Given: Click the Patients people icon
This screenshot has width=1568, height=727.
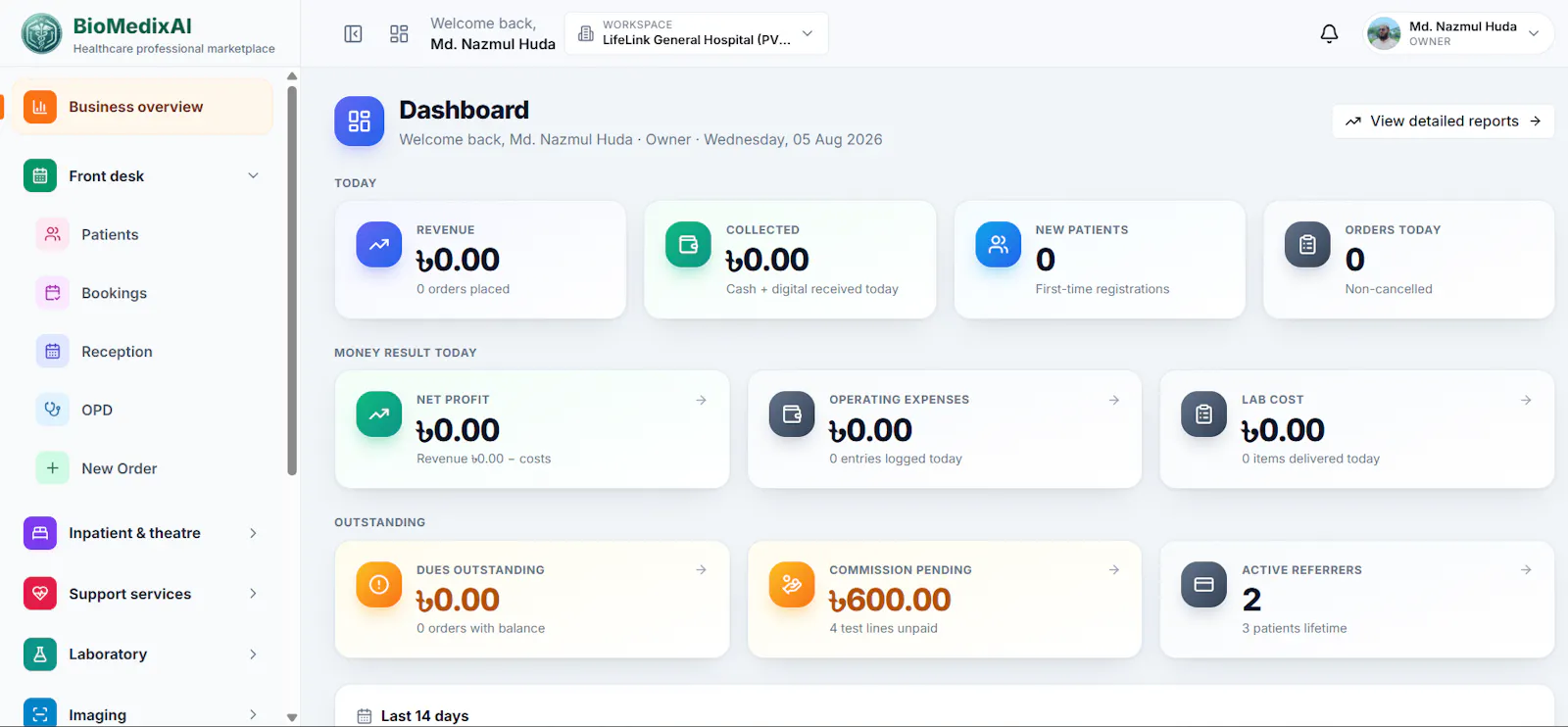Looking at the screenshot, I should pyautogui.click(x=53, y=234).
